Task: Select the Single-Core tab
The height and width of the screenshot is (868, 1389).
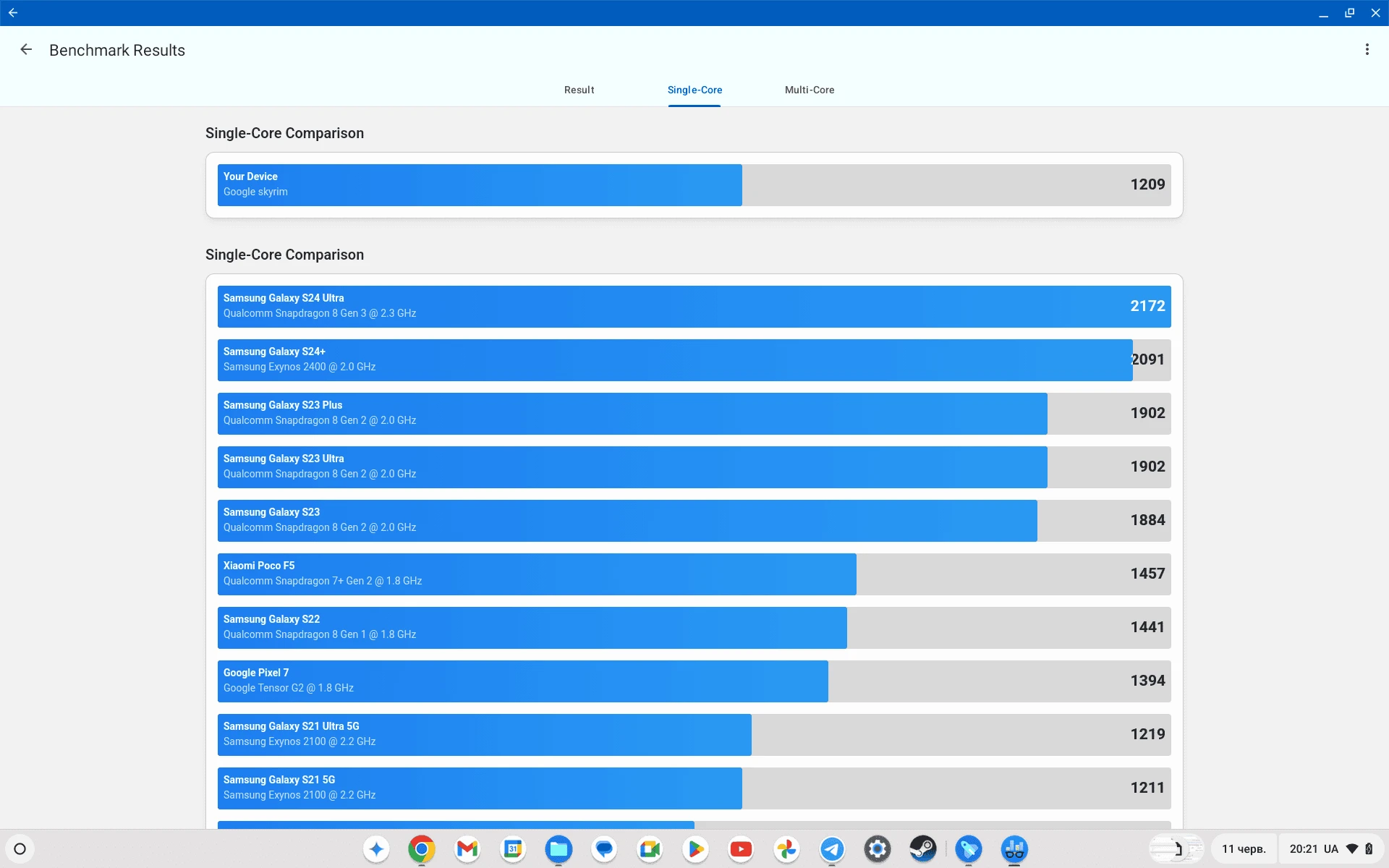Action: (x=694, y=90)
